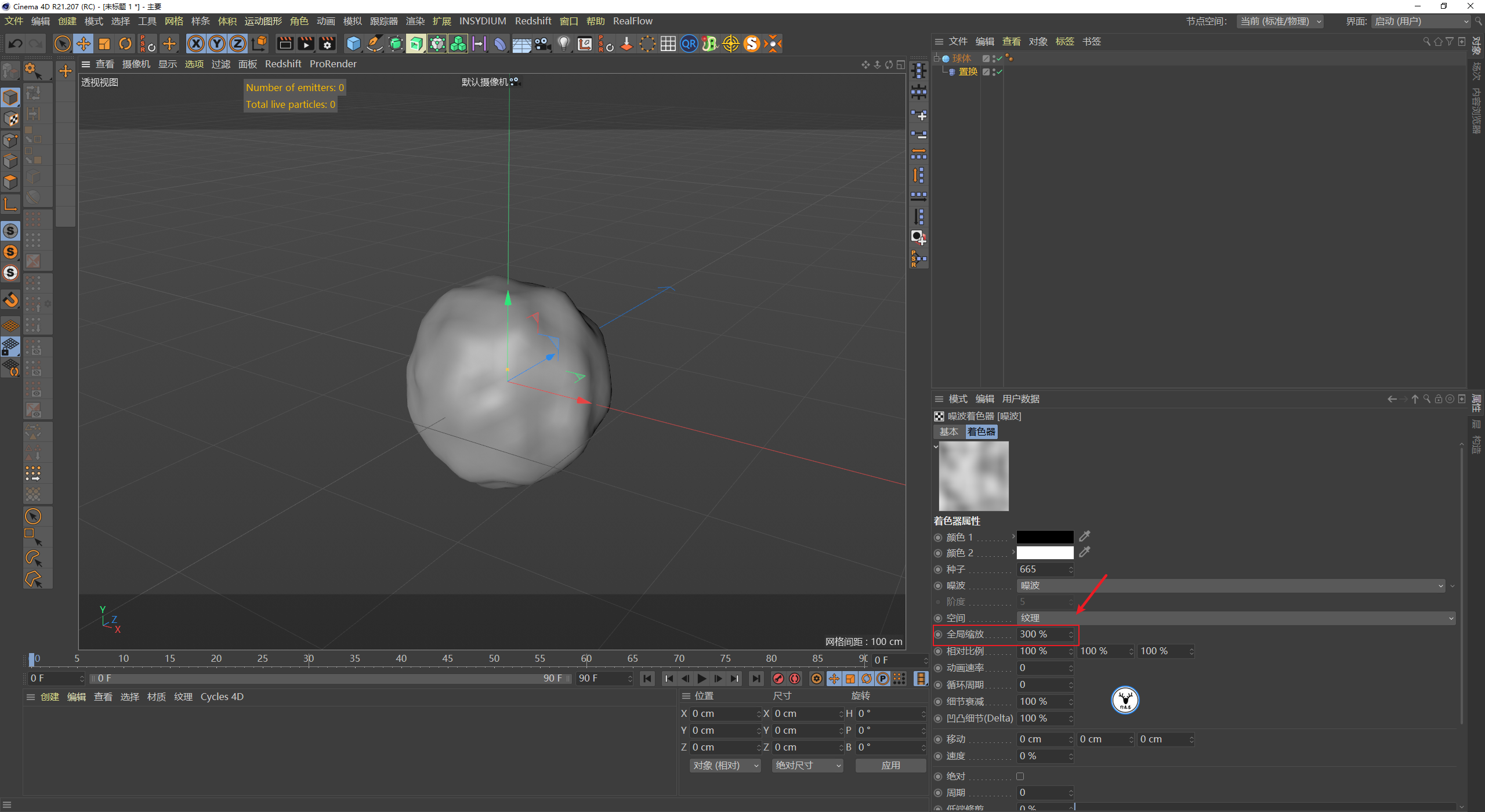Open the 绝对尺寸 size mode dropdown
Image resolution: width=1485 pixels, height=812 pixels.
807,766
